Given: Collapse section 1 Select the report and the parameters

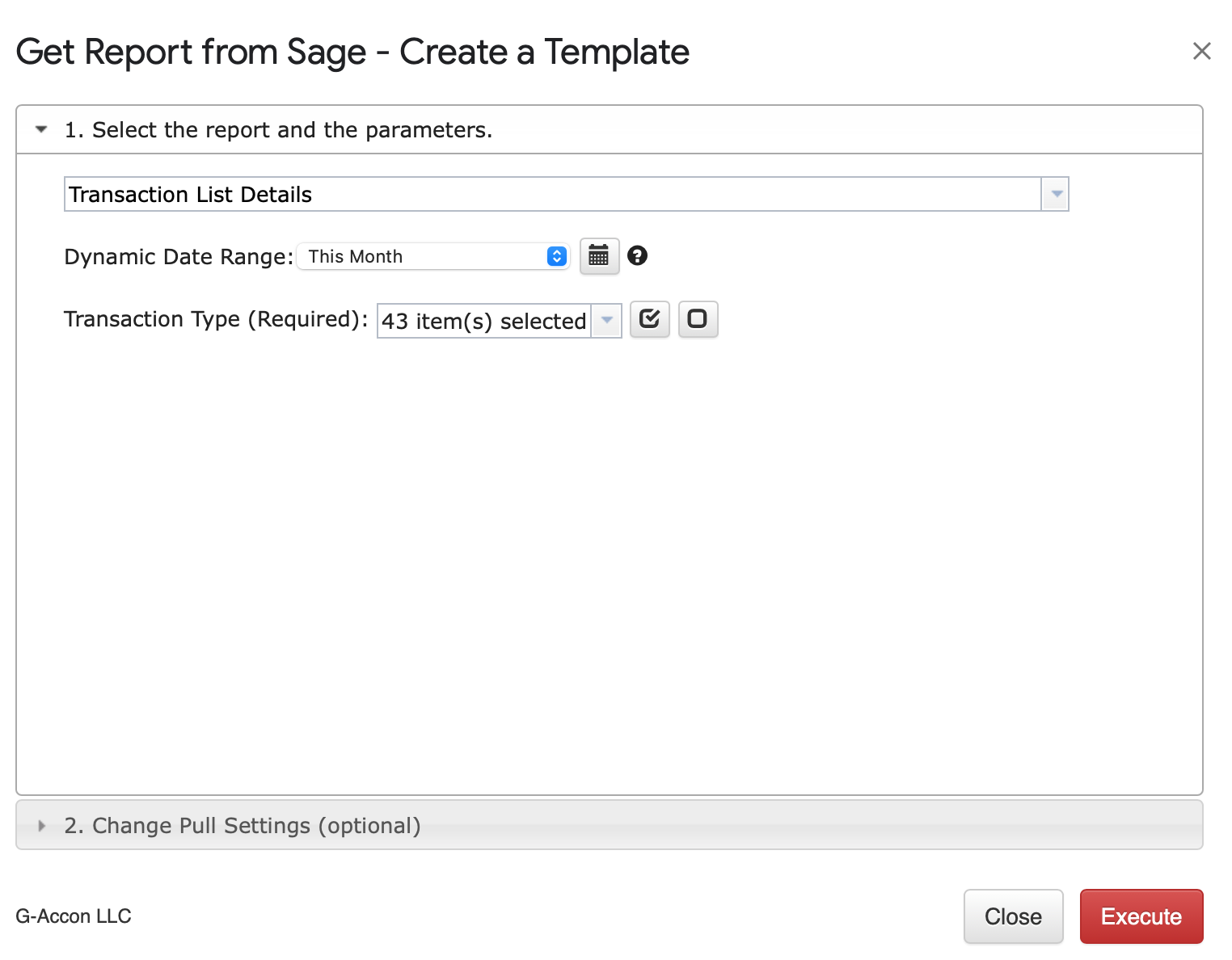Looking at the screenshot, I should pos(610,129).
